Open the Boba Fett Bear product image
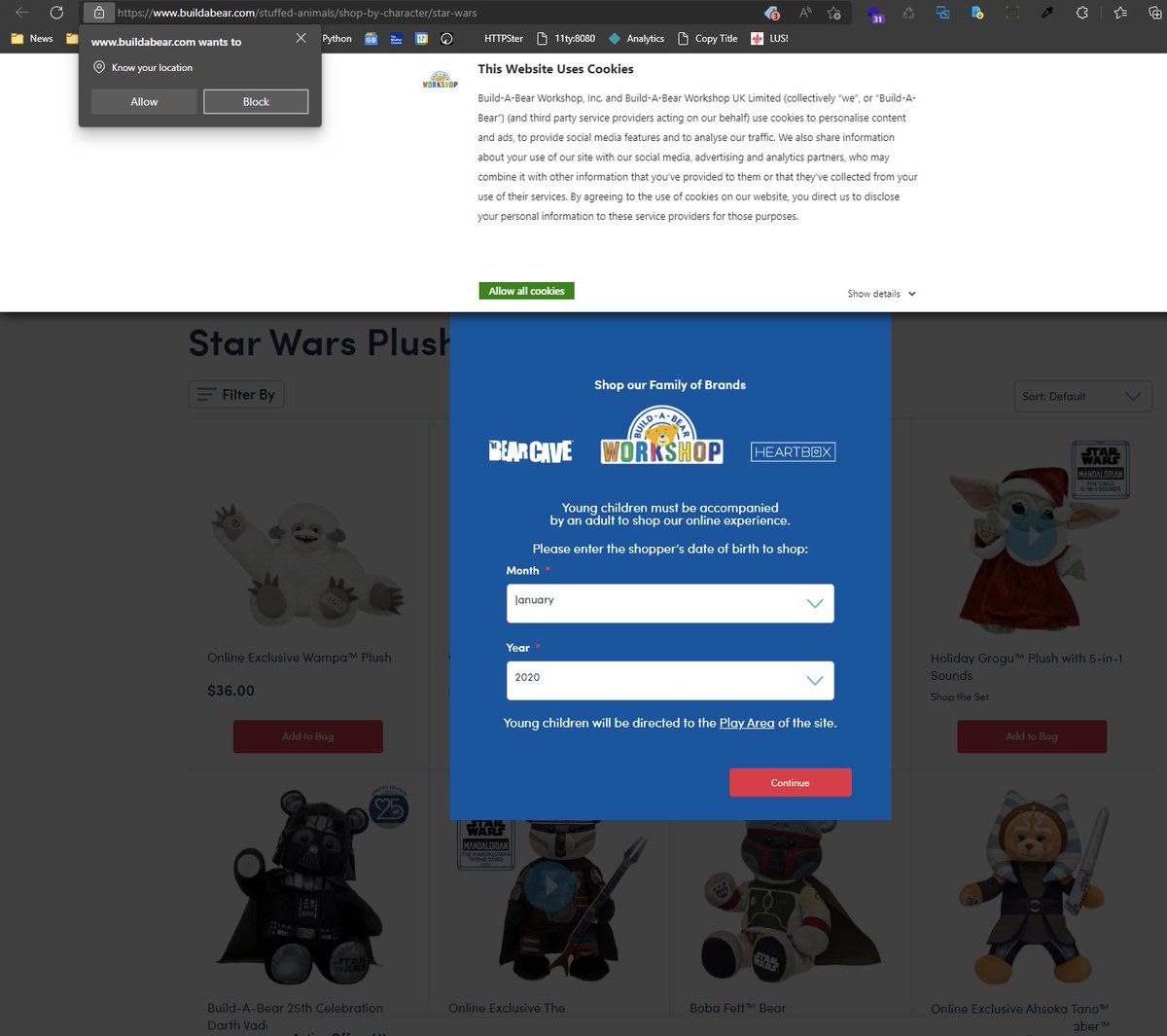1167x1036 pixels. [791, 901]
